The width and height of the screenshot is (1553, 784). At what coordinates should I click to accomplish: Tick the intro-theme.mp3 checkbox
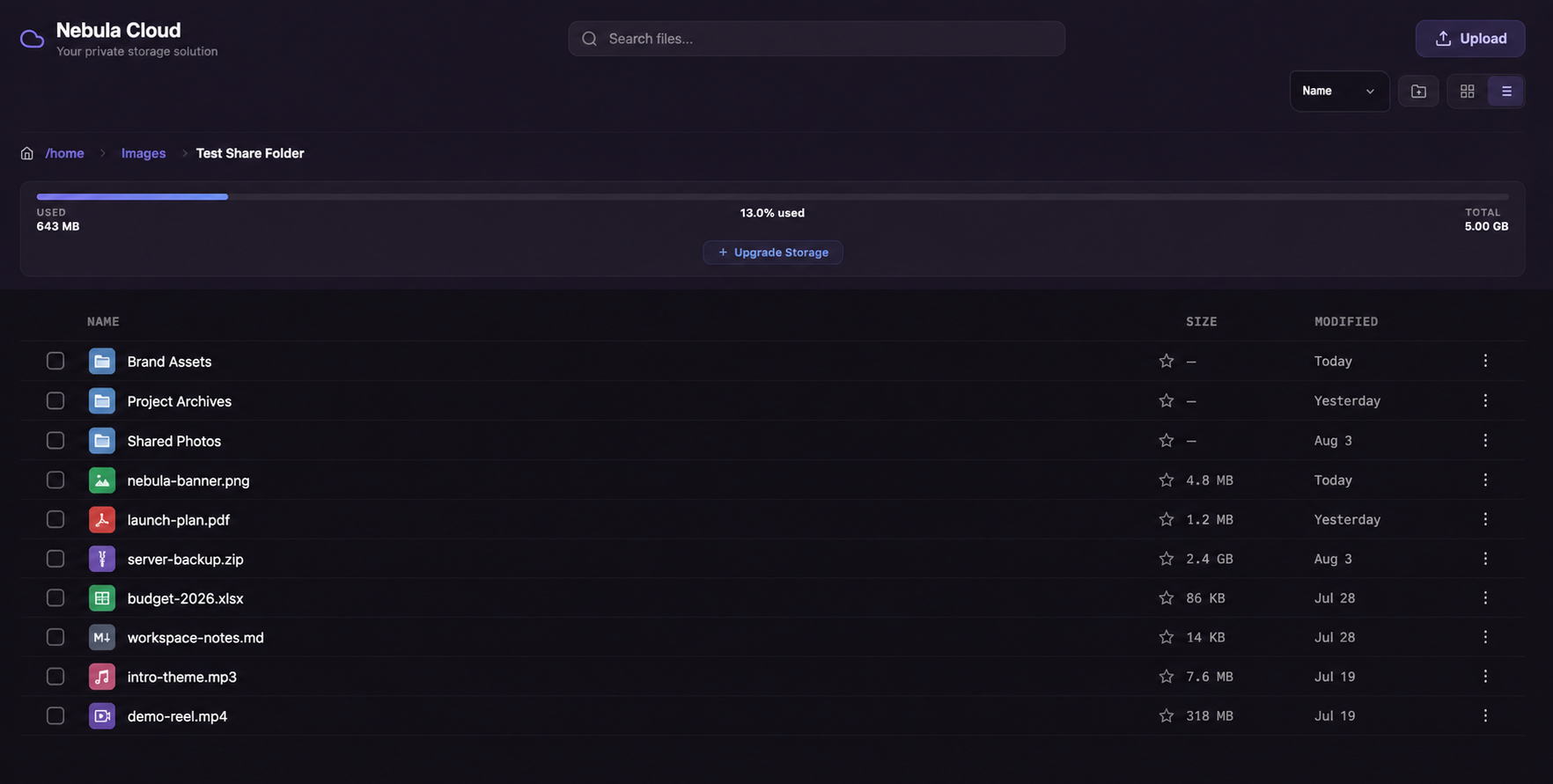(x=55, y=676)
